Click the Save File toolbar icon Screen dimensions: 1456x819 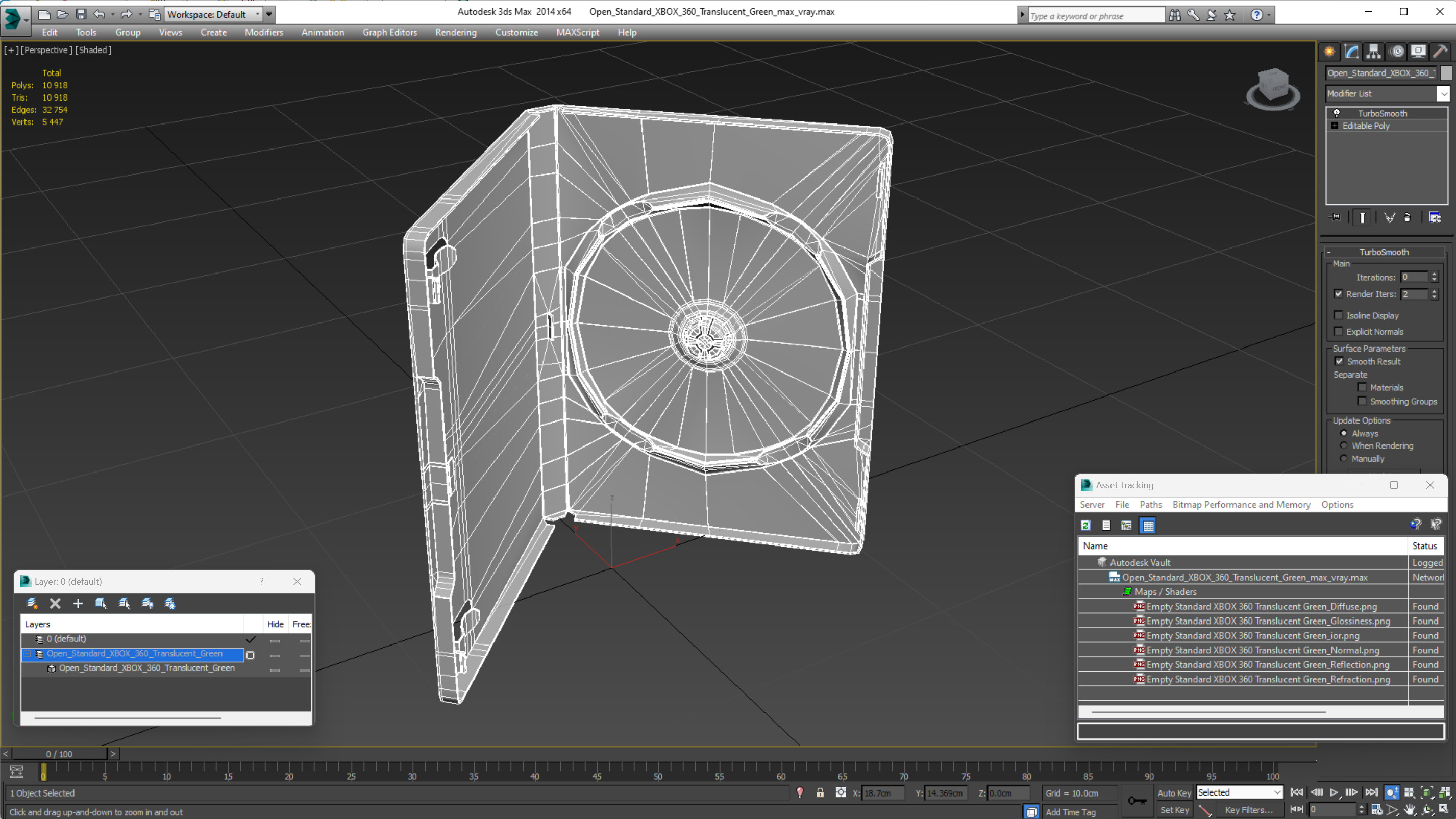(81, 14)
